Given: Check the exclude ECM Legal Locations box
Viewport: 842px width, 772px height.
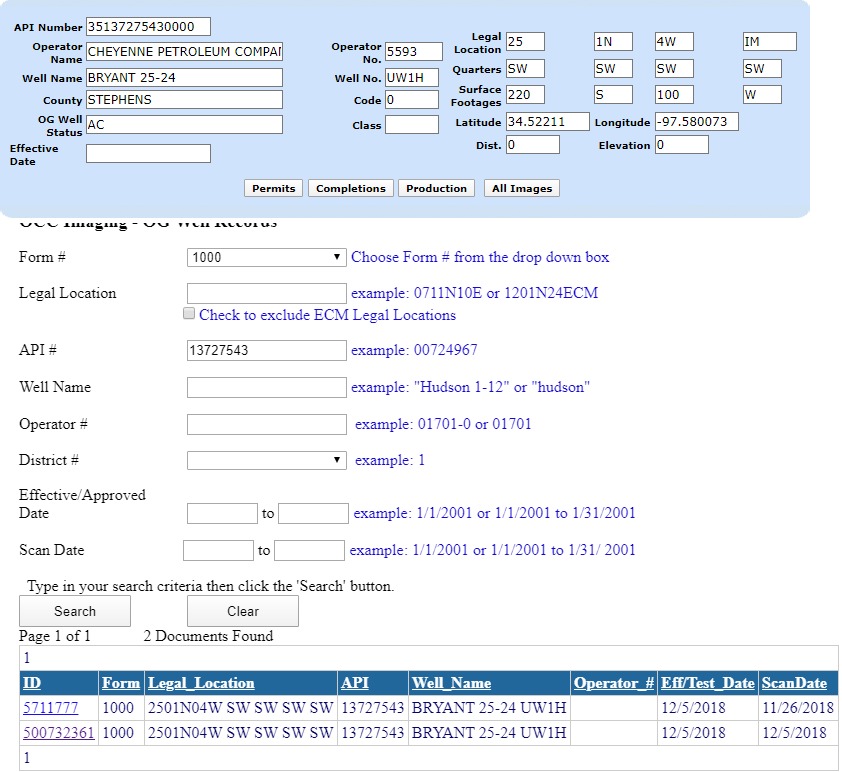Looking at the screenshot, I should pos(190,314).
